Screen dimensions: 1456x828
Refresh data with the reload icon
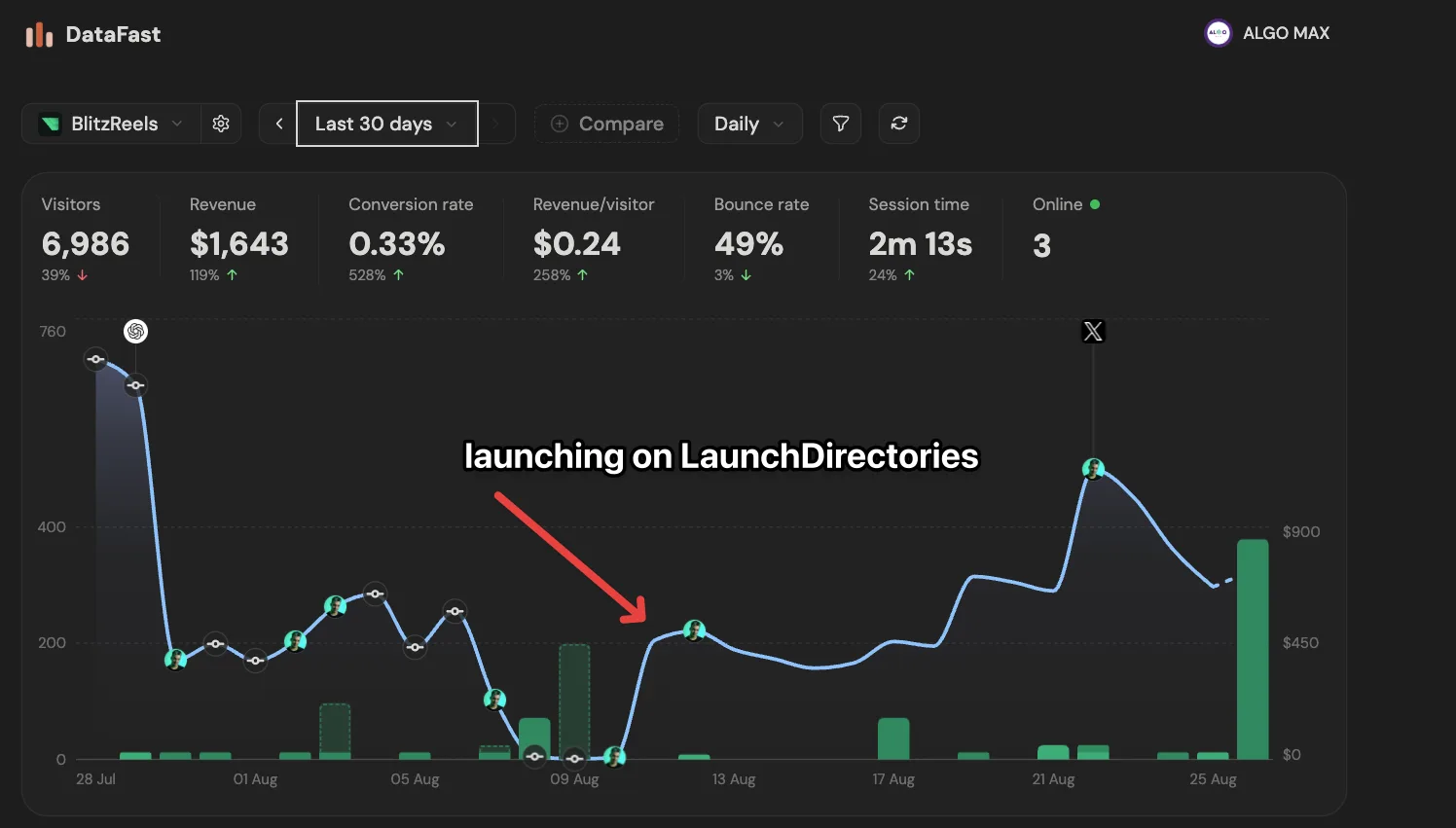pos(899,124)
